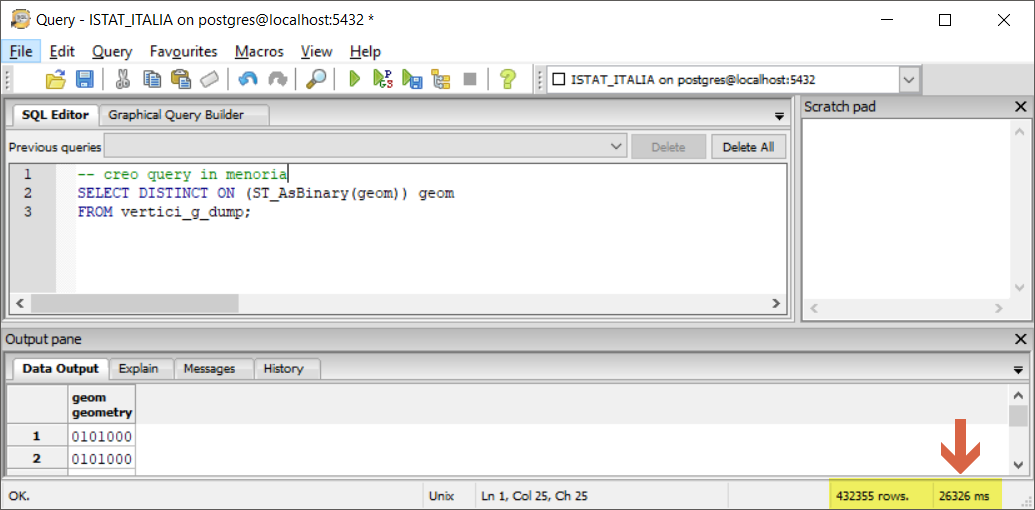Expand the Output pane tab list arrow

(1020, 370)
